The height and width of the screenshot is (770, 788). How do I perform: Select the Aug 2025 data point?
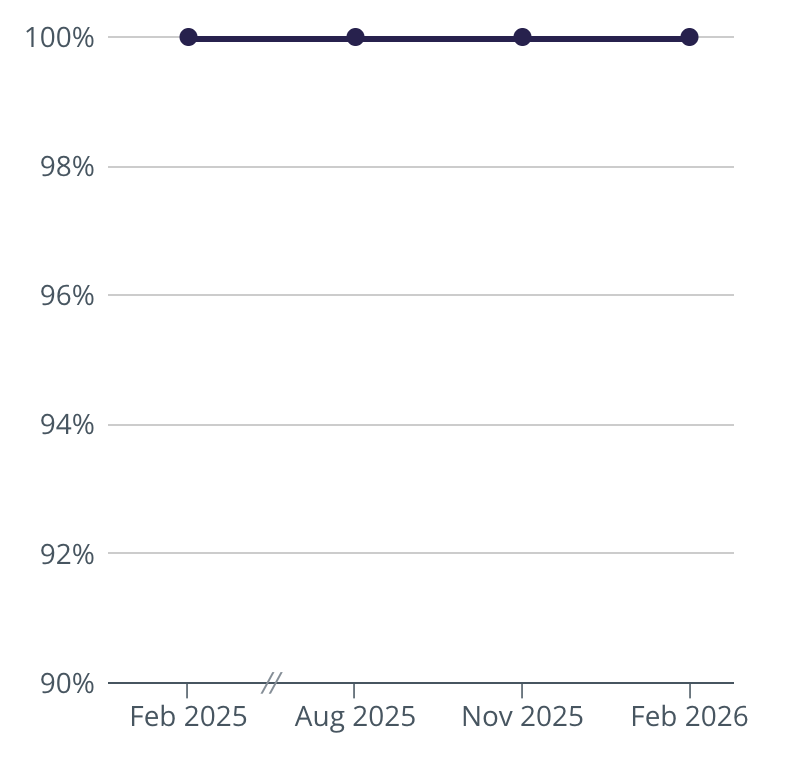[x=355, y=37]
